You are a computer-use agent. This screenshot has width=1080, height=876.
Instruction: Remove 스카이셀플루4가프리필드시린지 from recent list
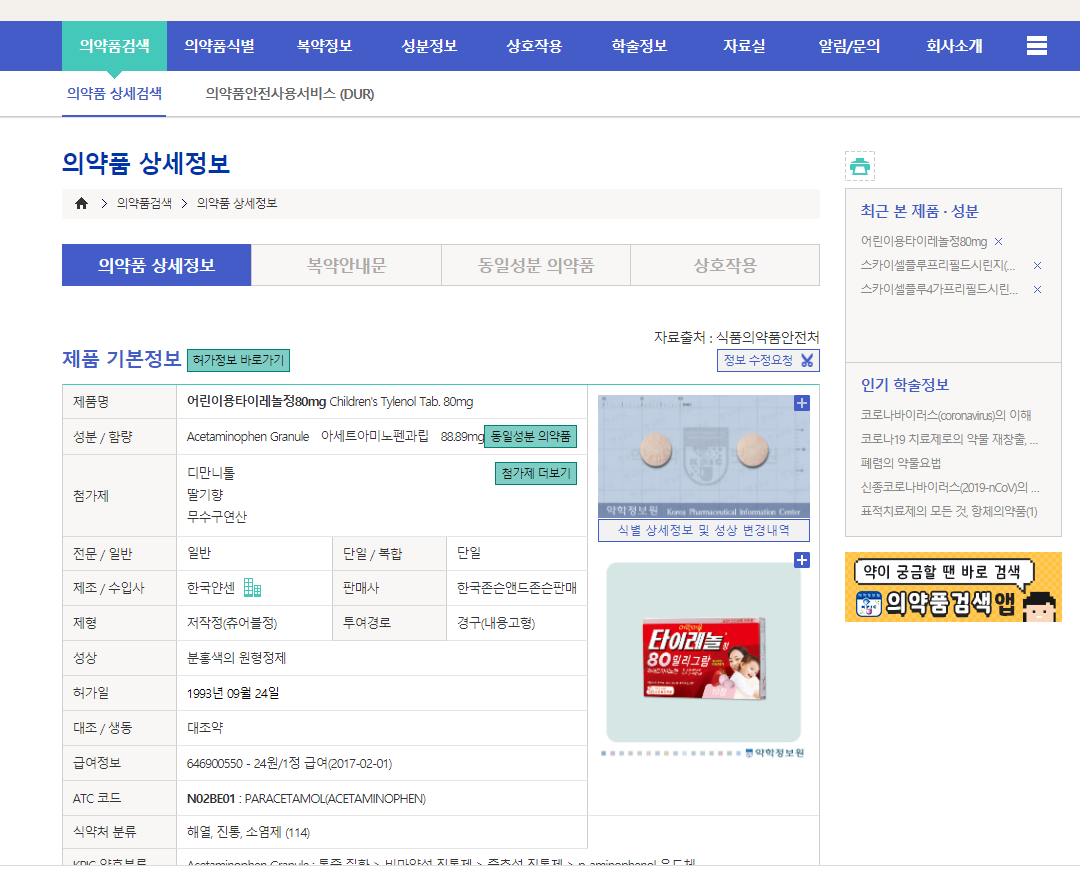(1037, 290)
